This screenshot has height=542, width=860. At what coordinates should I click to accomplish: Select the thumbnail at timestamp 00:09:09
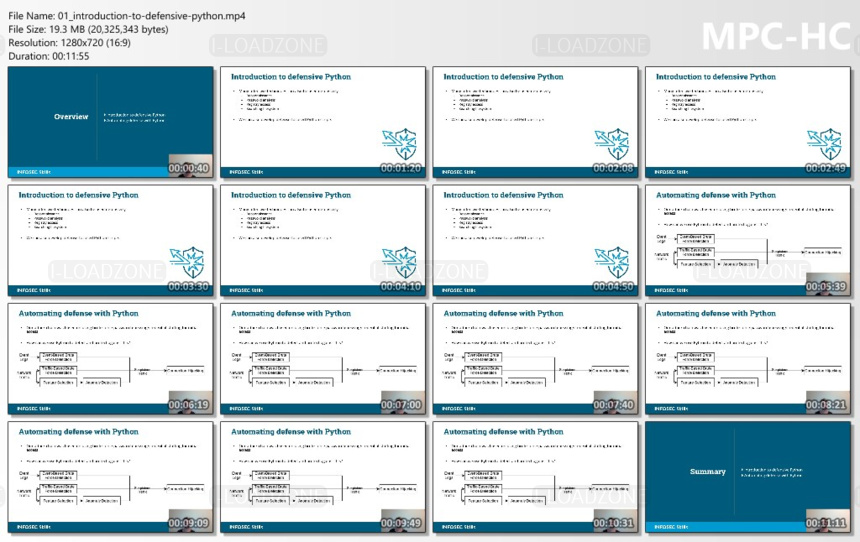(110, 477)
